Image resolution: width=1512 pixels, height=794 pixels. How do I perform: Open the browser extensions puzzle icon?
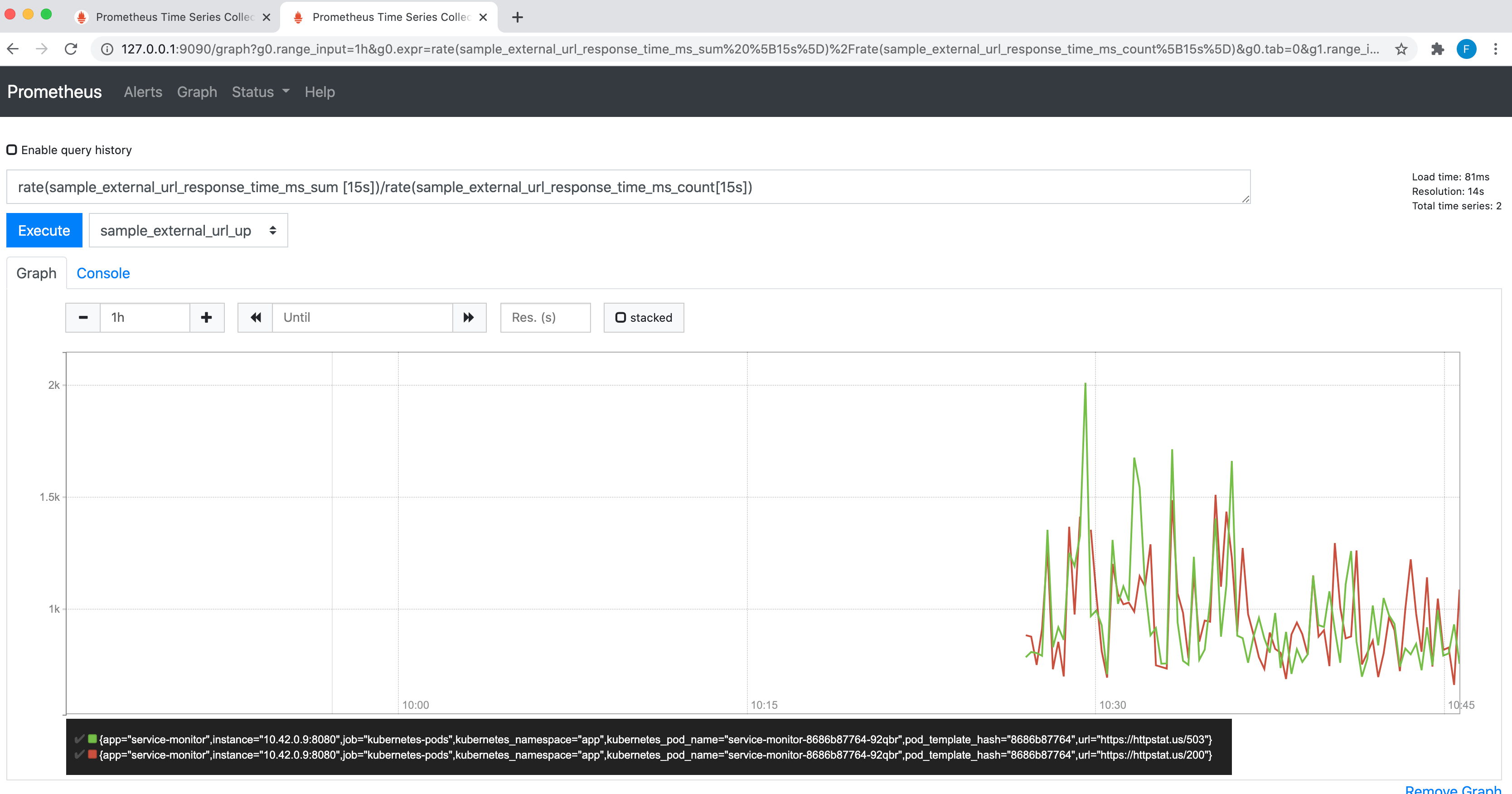(1437, 49)
